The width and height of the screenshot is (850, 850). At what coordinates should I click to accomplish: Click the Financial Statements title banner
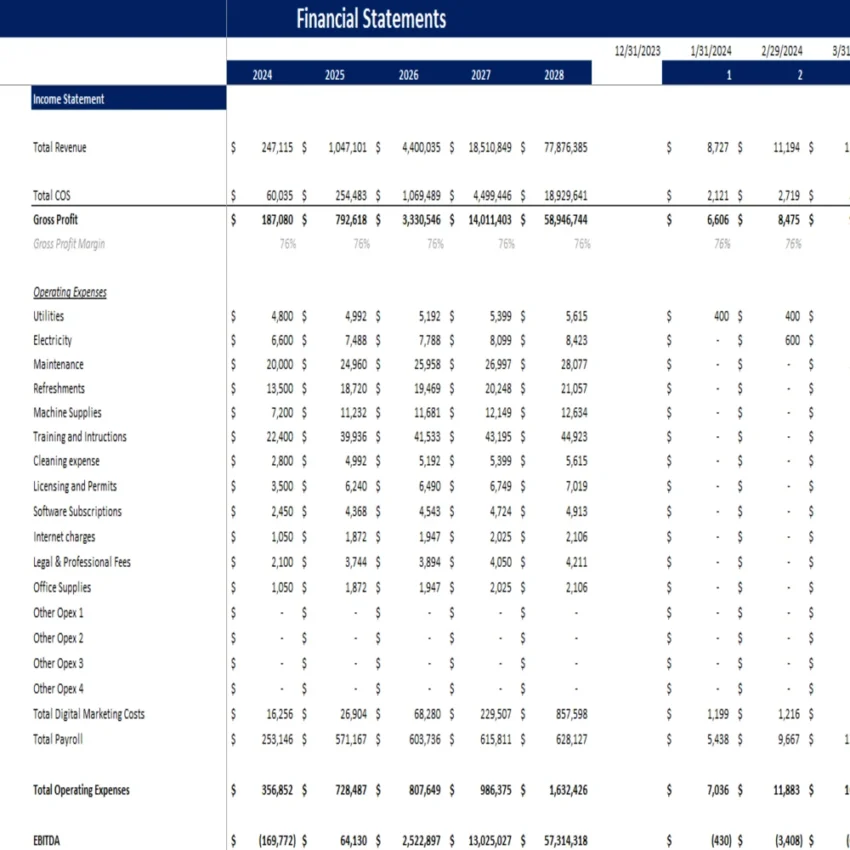pyautogui.click(x=370, y=19)
